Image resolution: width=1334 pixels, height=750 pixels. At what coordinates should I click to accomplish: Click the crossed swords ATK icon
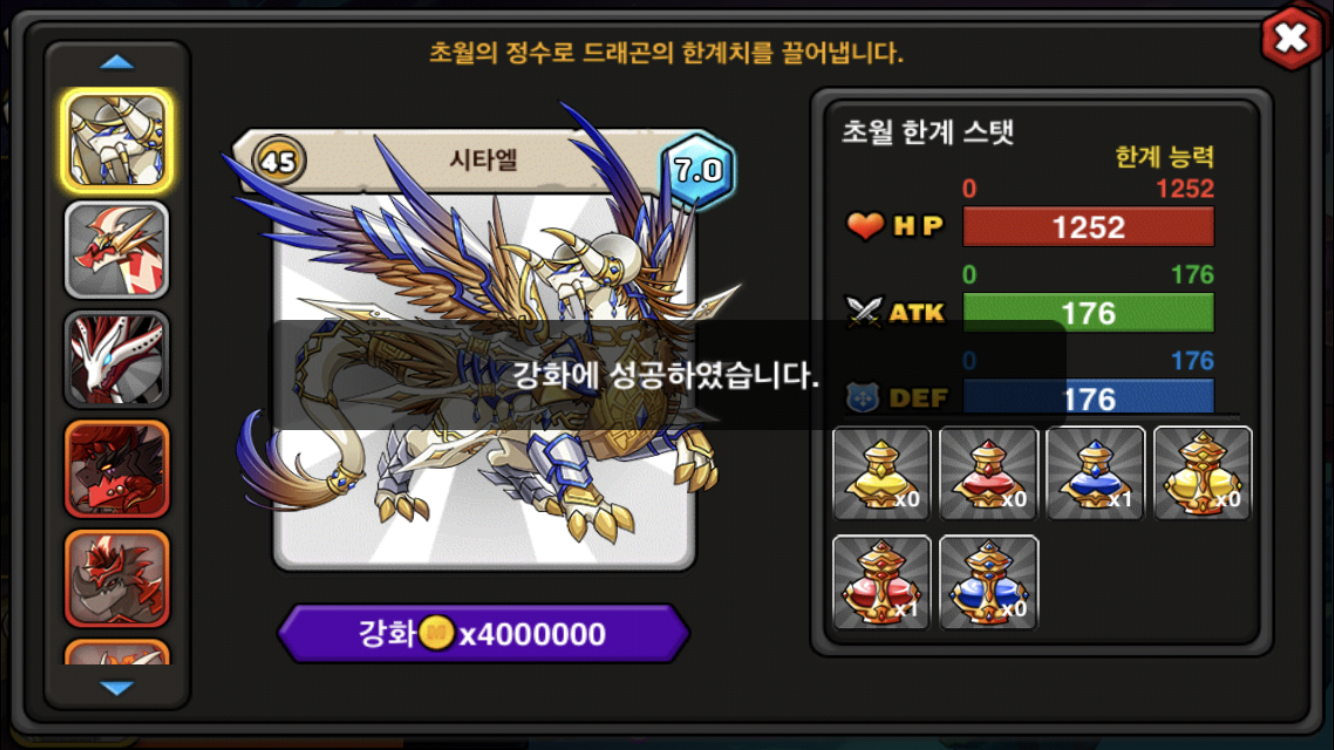pos(863,312)
